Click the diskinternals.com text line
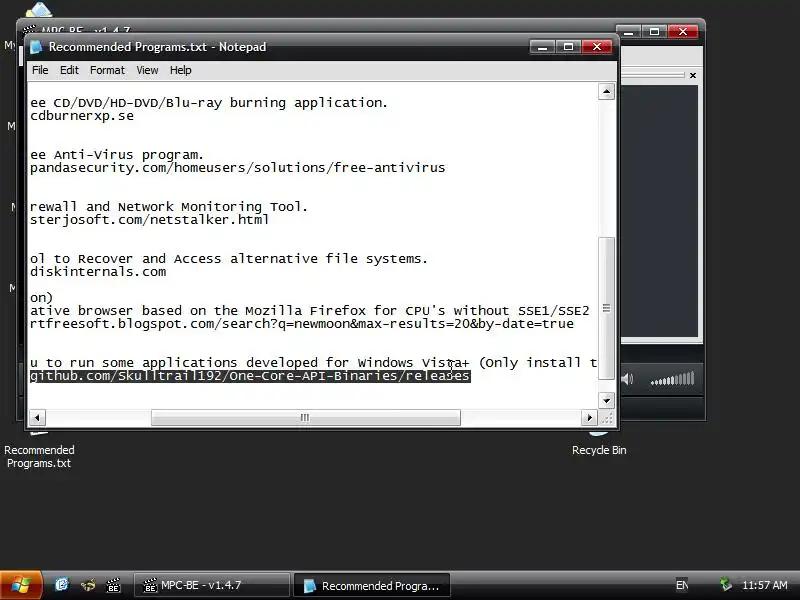Image resolution: width=800 pixels, height=600 pixels. click(98, 272)
